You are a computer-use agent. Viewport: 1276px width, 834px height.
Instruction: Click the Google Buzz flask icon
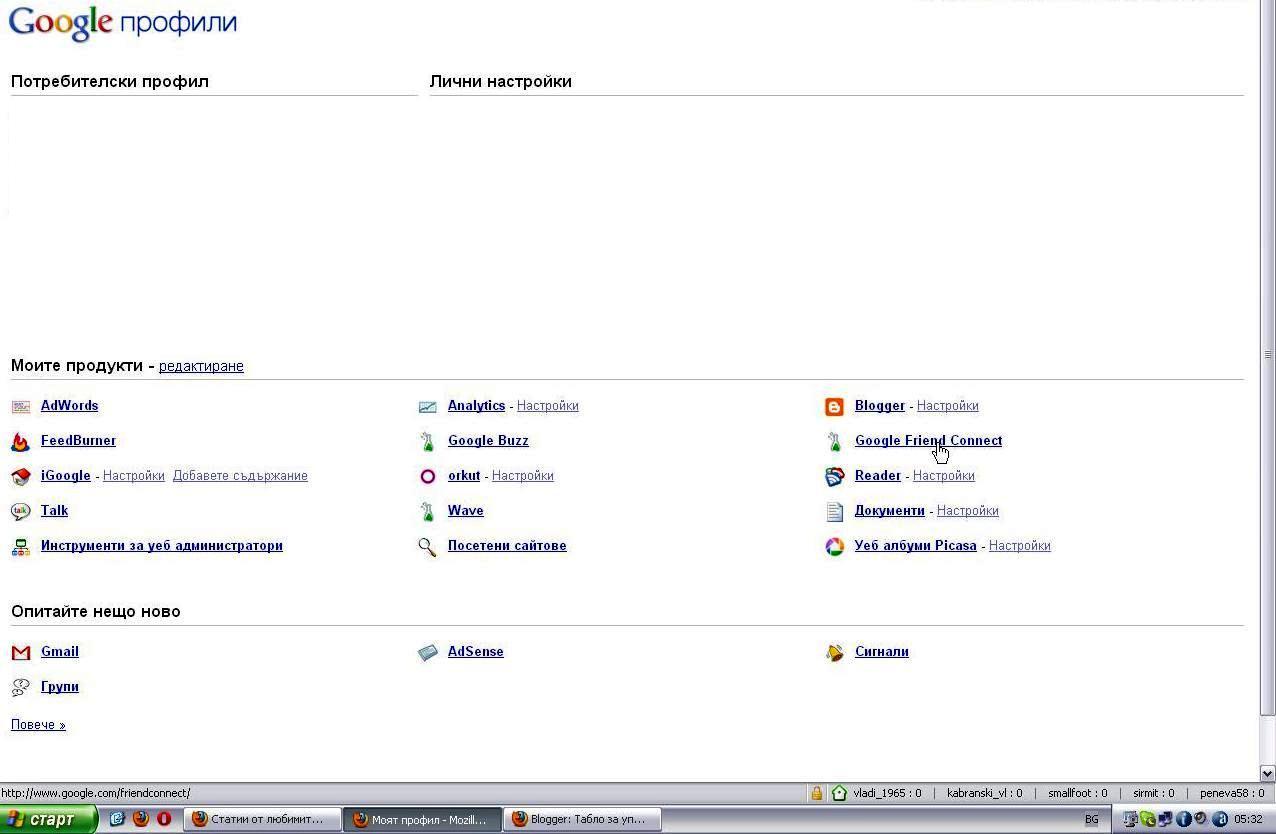point(428,441)
